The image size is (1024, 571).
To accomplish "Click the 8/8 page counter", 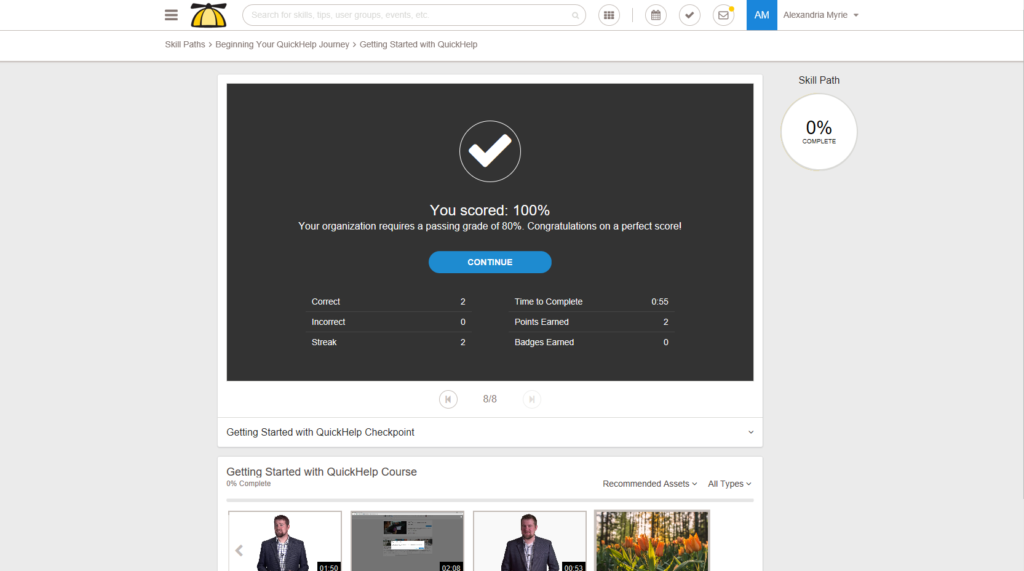I will [490, 399].
